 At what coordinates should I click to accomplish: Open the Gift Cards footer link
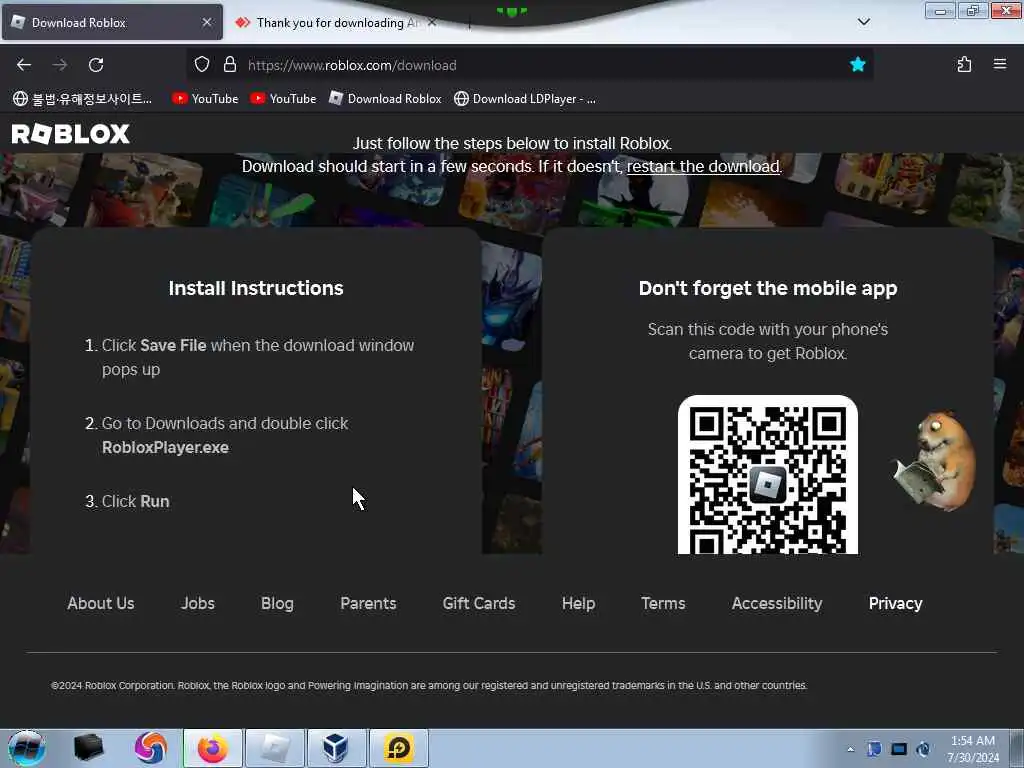pos(479,603)
